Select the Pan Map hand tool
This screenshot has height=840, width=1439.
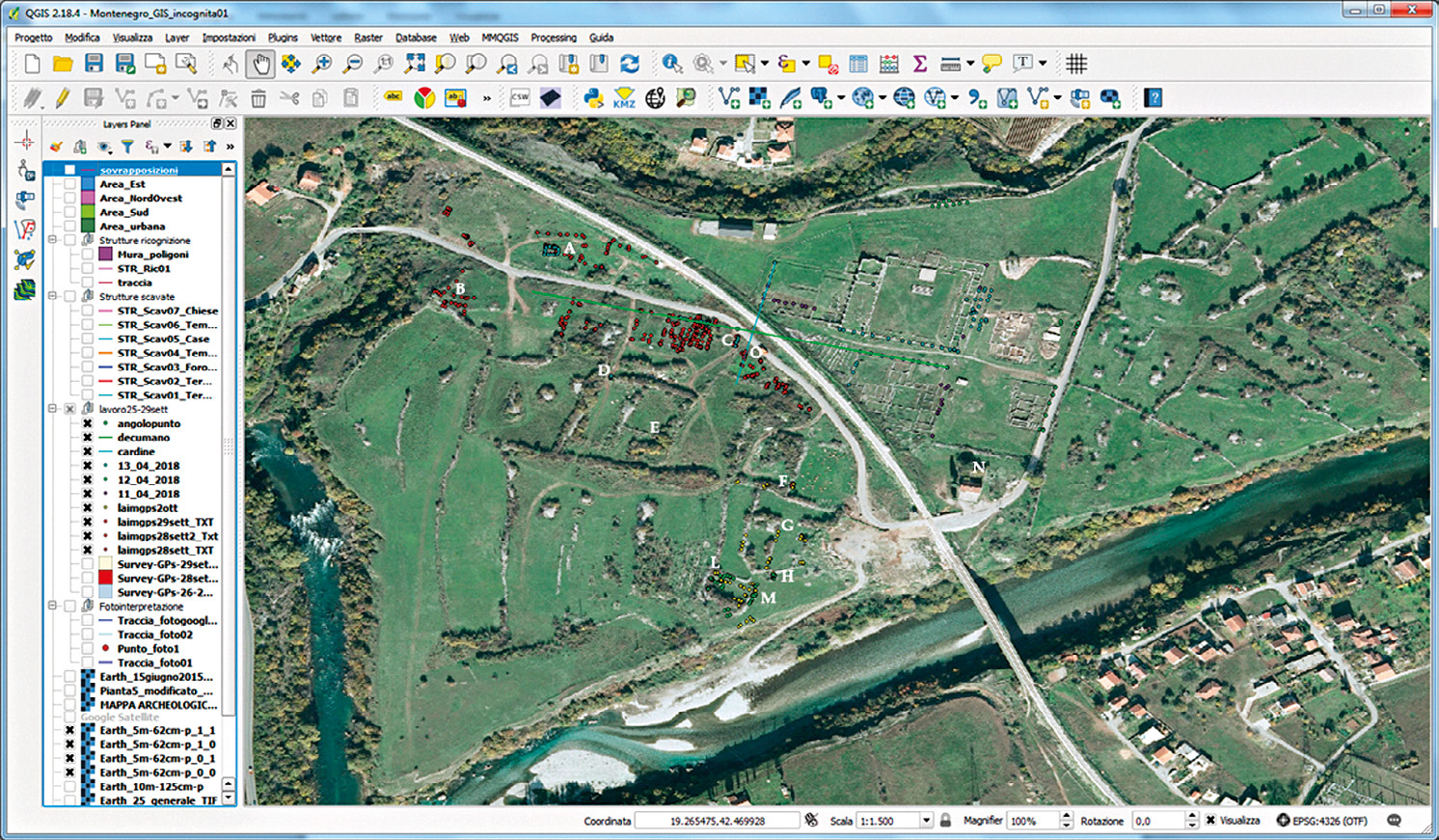tap(260, 64)
